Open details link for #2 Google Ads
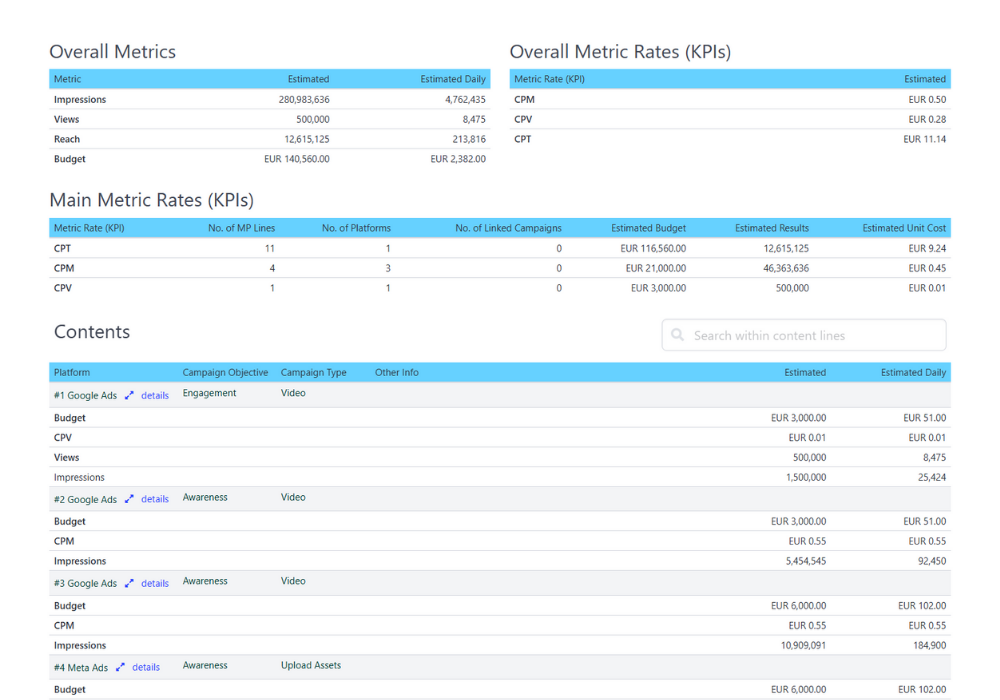1000x700 pixels. point(155,499)
